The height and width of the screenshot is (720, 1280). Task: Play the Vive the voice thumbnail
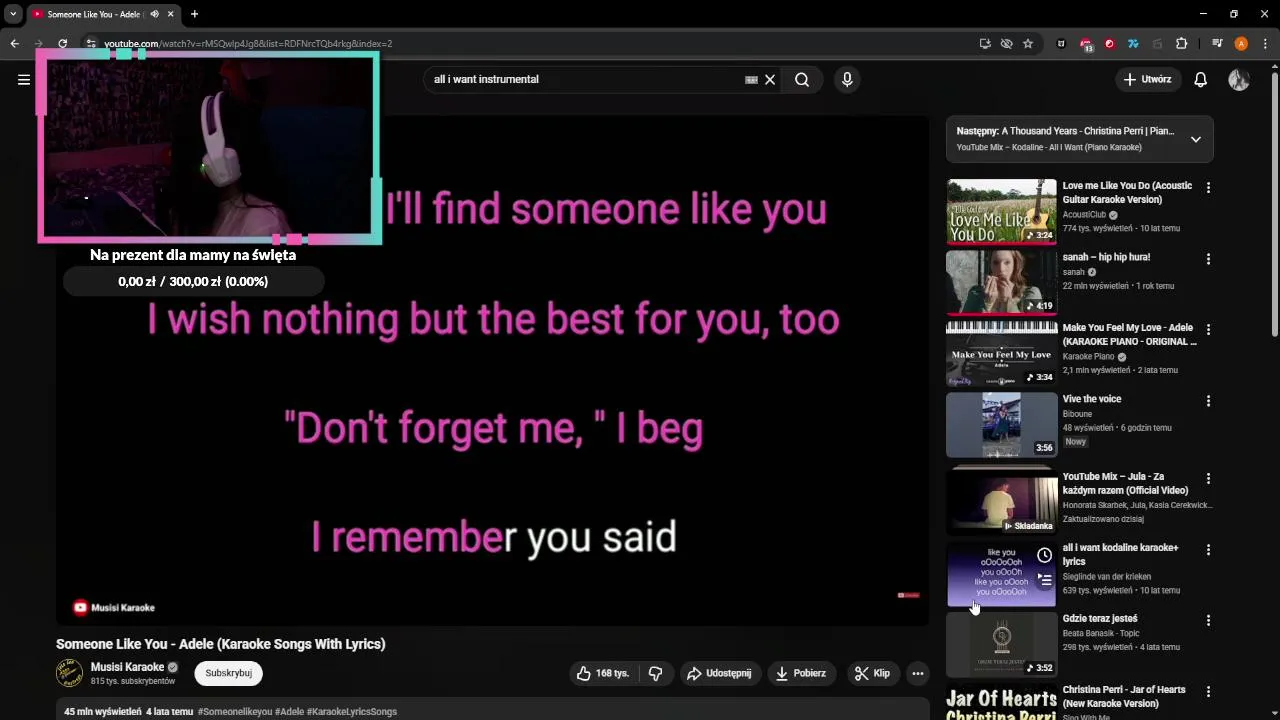[x=1001, y=424]
